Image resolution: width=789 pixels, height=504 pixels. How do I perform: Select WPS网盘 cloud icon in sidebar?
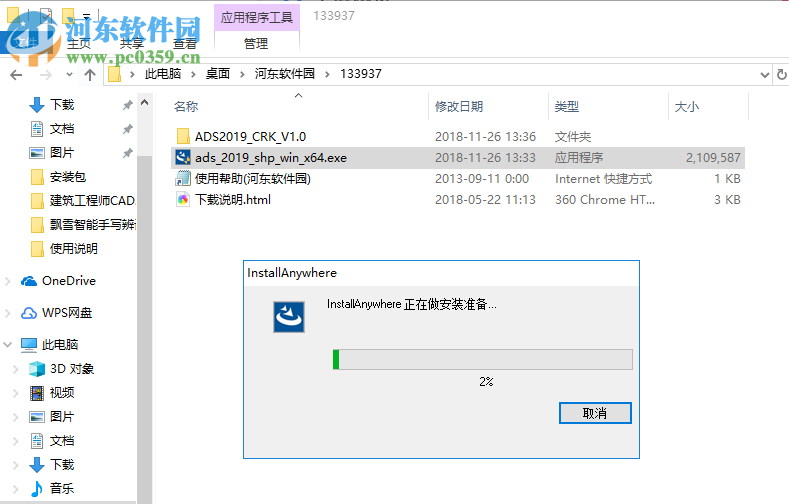(x=29, y=313)
